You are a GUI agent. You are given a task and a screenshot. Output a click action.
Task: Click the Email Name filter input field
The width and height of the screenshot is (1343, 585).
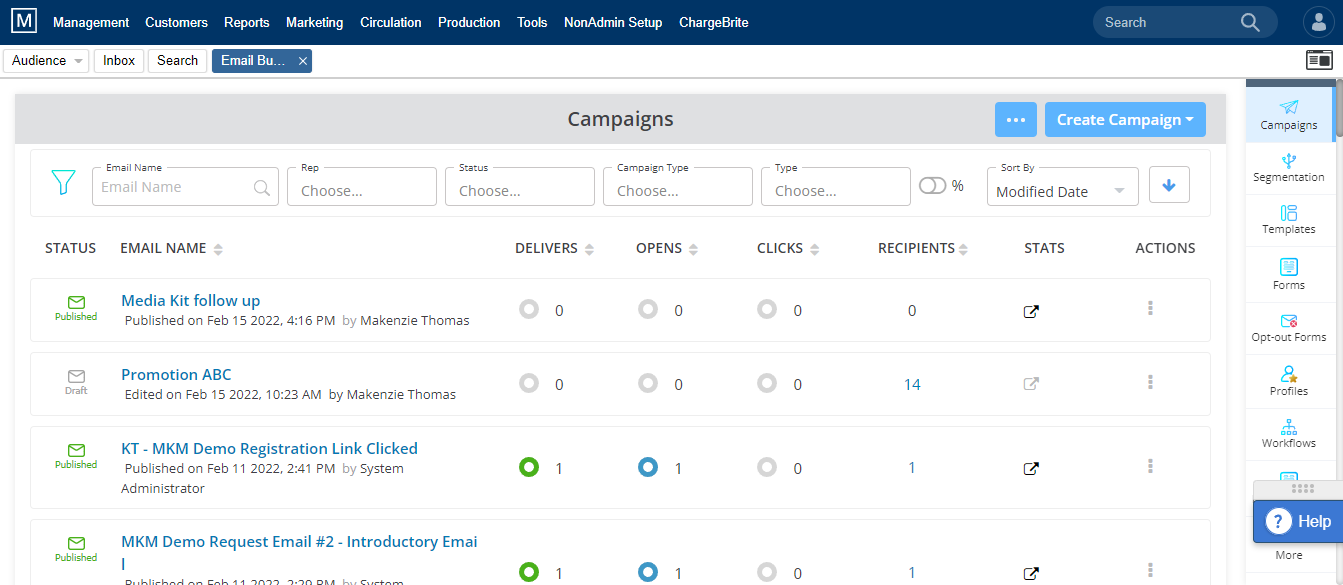pyautogui.click(x=185, y=187)
